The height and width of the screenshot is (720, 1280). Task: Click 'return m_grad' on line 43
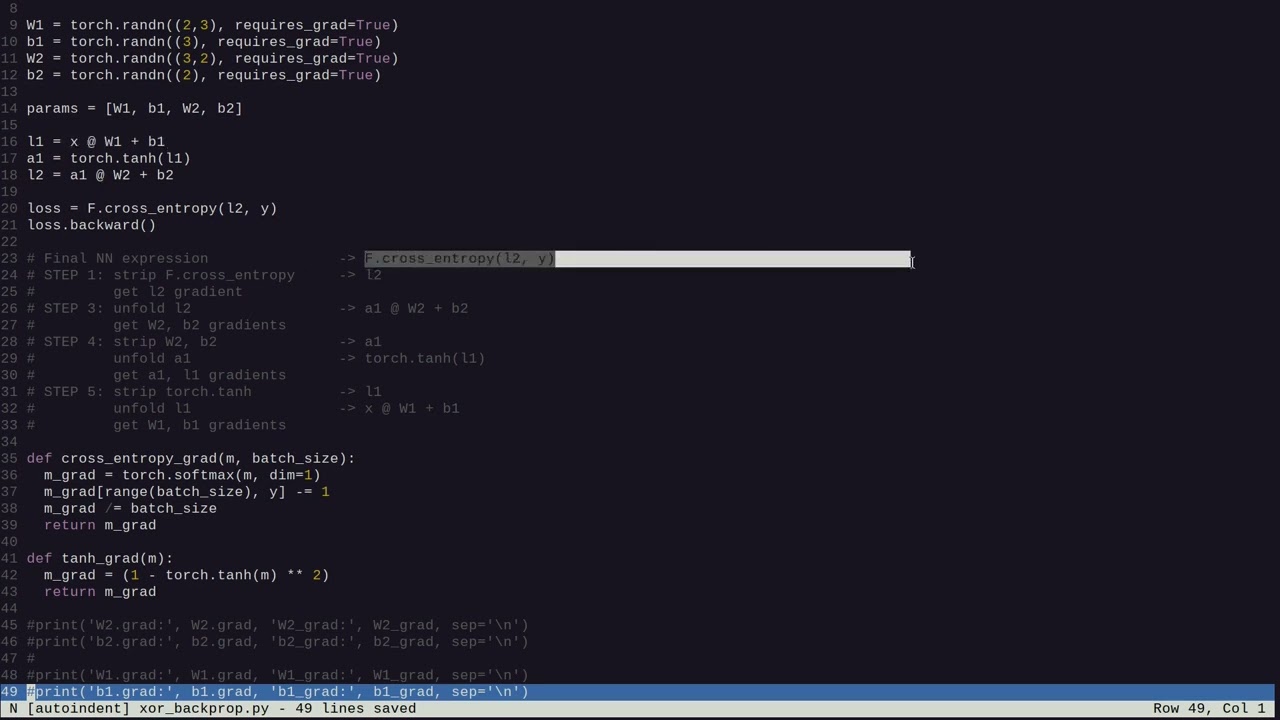[100, 592]
